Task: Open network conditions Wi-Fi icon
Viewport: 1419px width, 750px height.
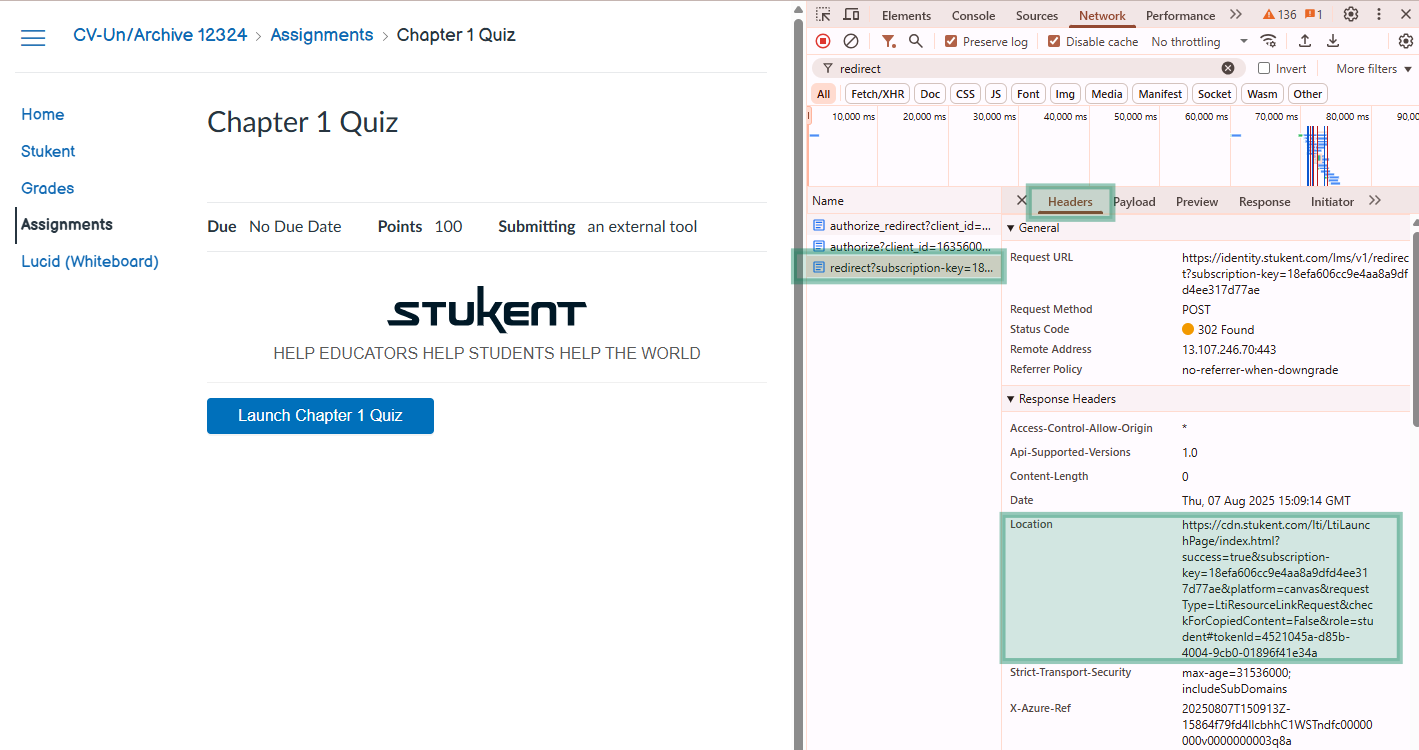Action: pos(1268,41)
